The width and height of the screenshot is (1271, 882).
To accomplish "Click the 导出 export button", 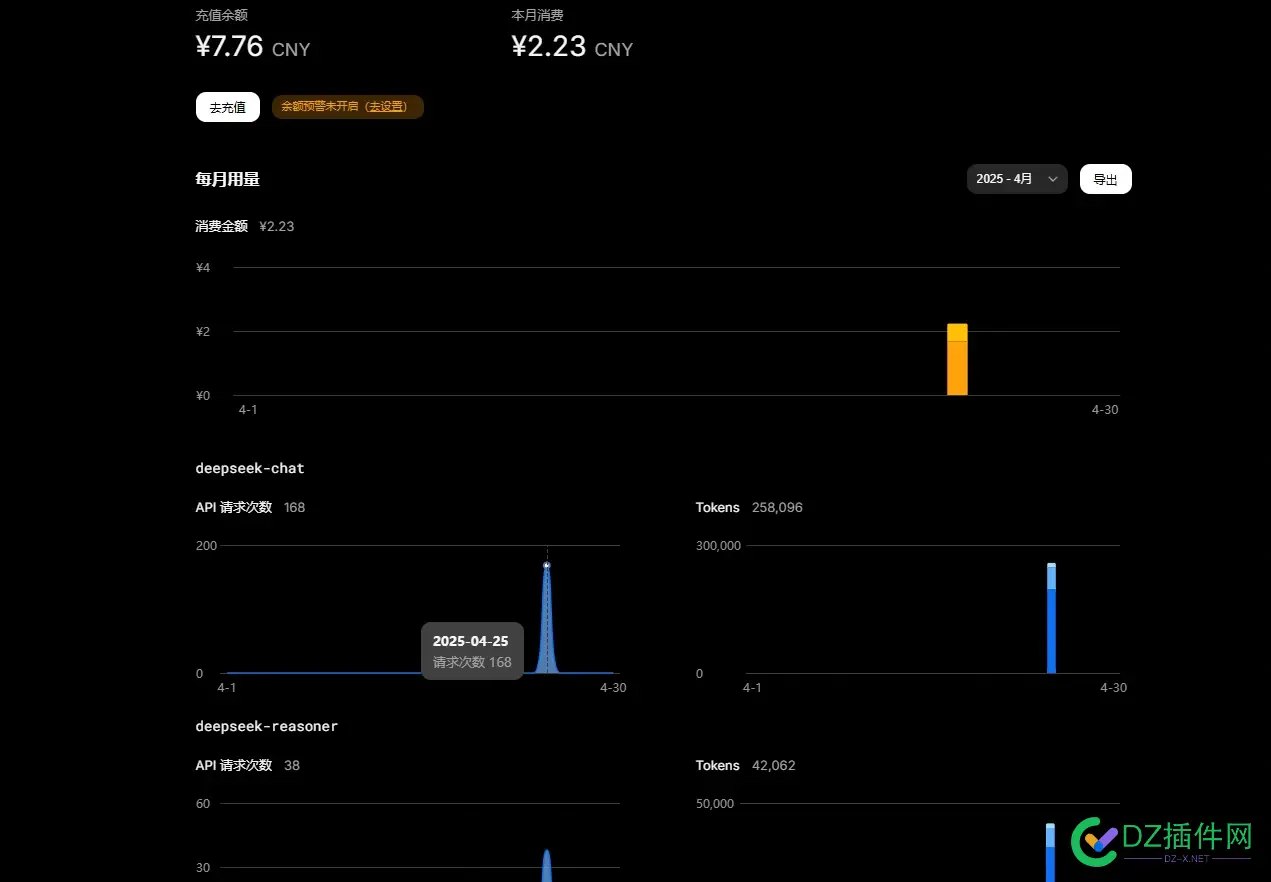I will click(1105, 179).
